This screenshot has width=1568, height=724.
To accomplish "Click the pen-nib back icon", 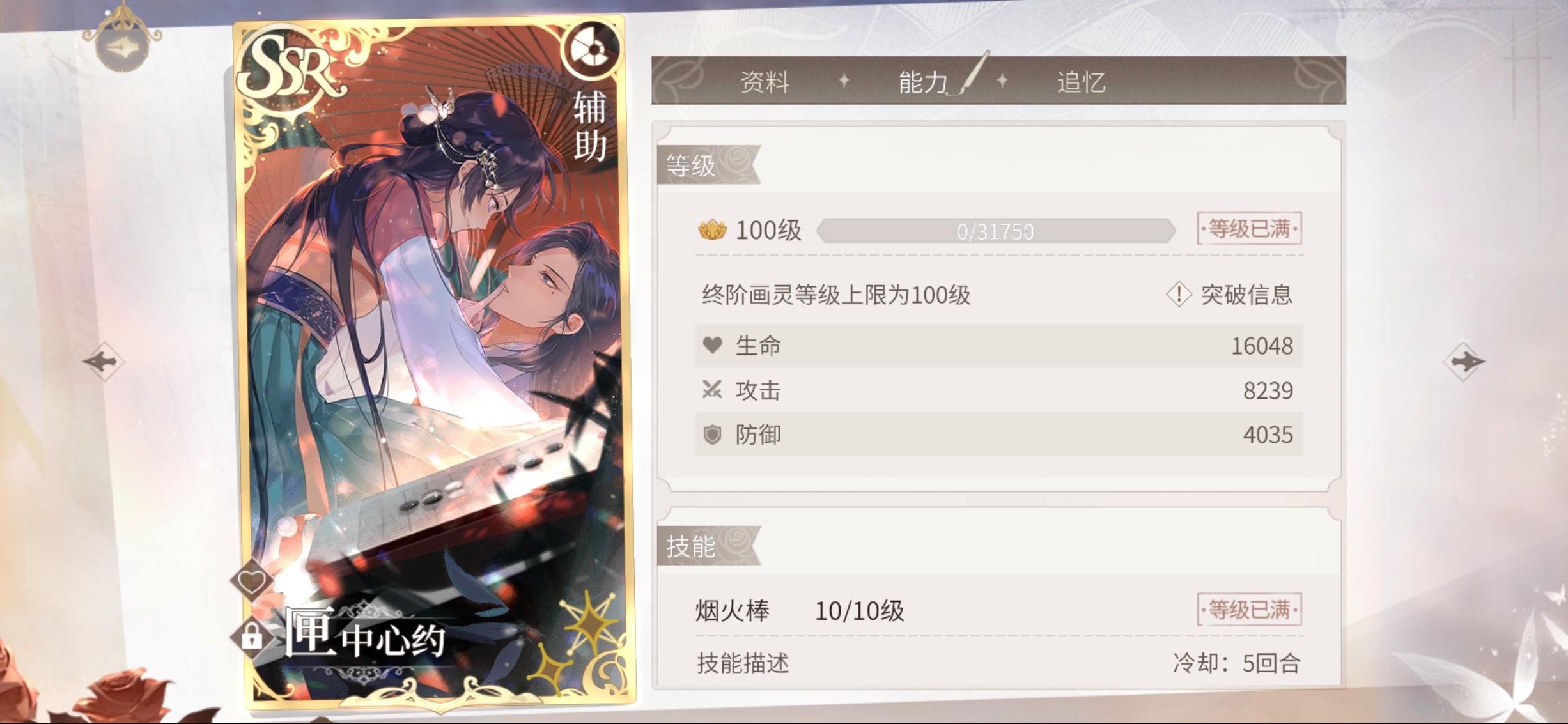I will point(121,47).
